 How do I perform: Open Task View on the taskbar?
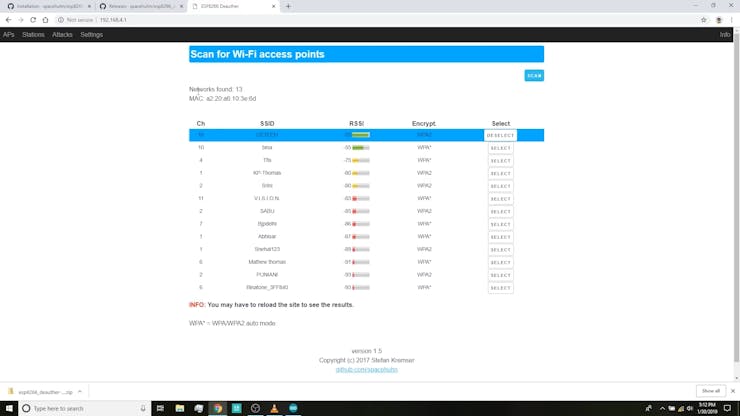point(160,408)
